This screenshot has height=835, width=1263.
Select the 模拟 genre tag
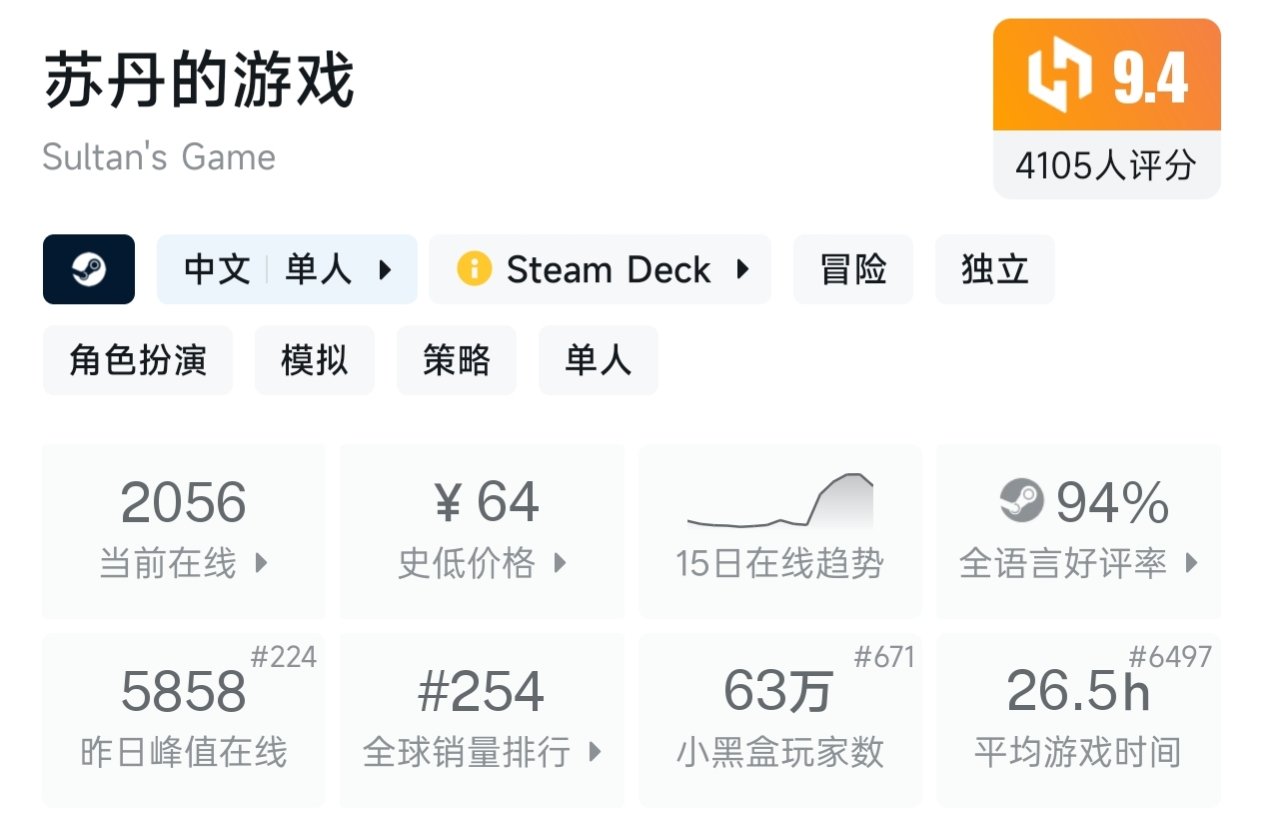coord(314,360)
